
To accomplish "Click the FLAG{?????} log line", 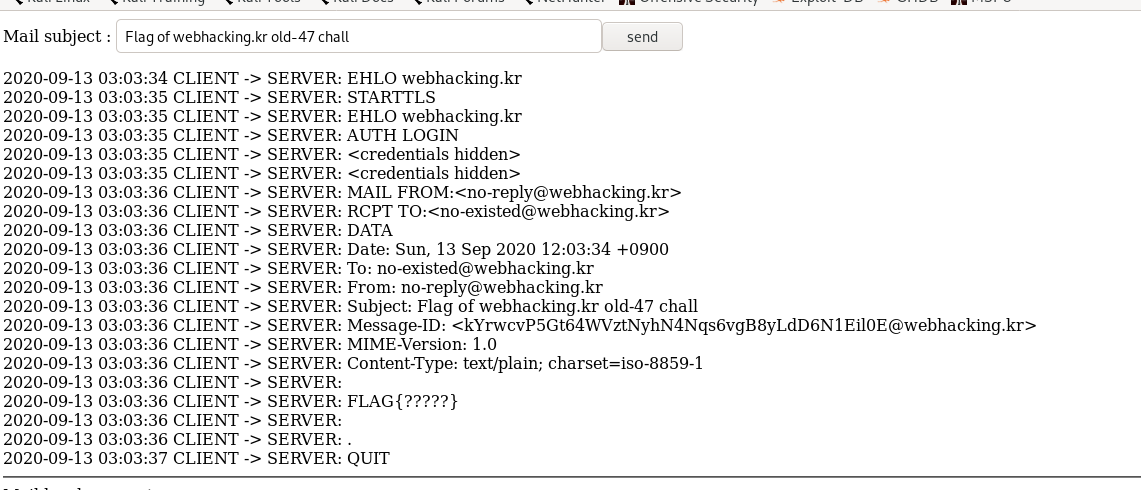I will point(231,401).
